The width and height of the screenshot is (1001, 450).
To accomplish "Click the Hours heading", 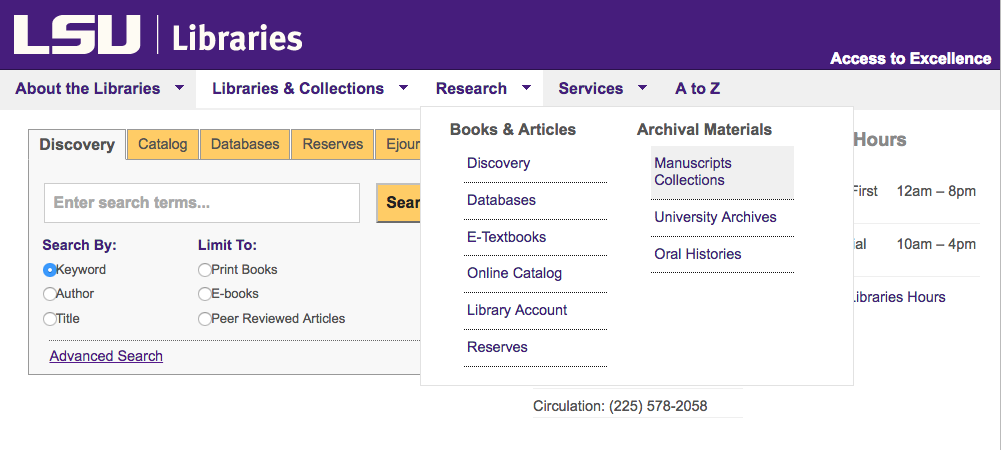I will tap(880, 140).
